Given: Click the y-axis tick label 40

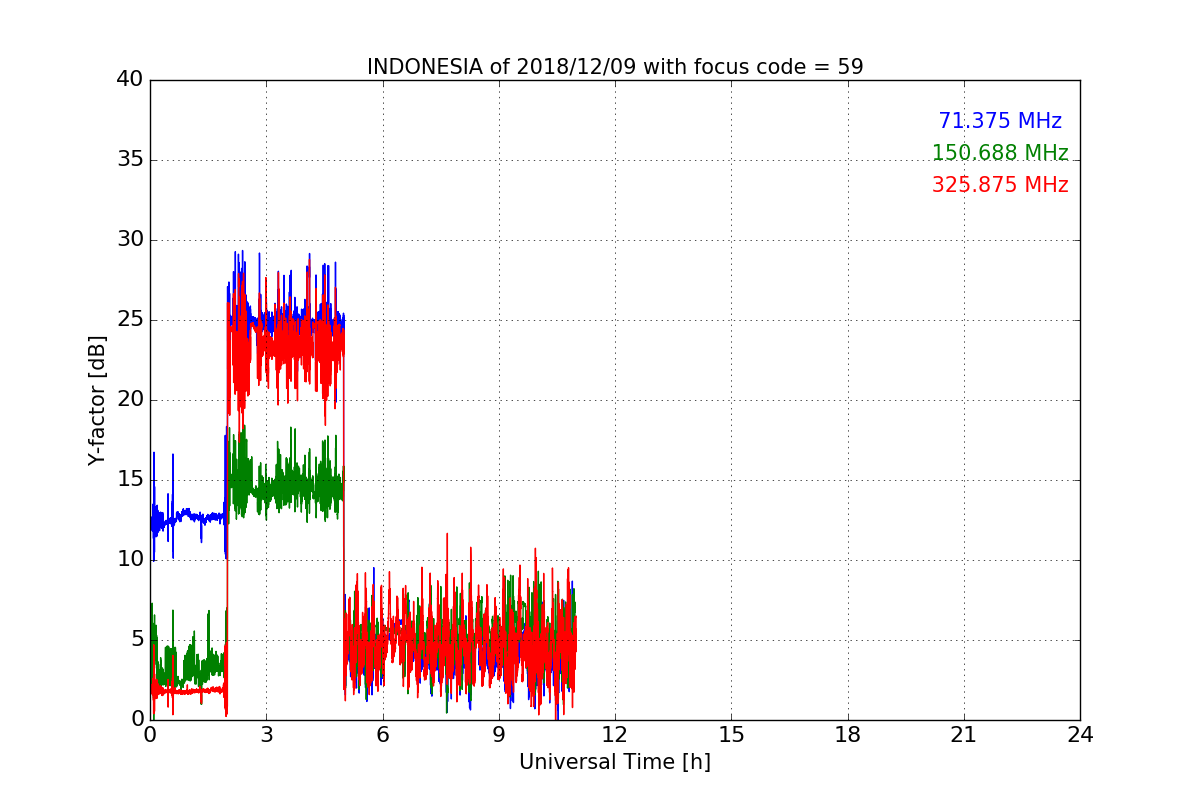Looking at the screenshot, I should [130, 80].
